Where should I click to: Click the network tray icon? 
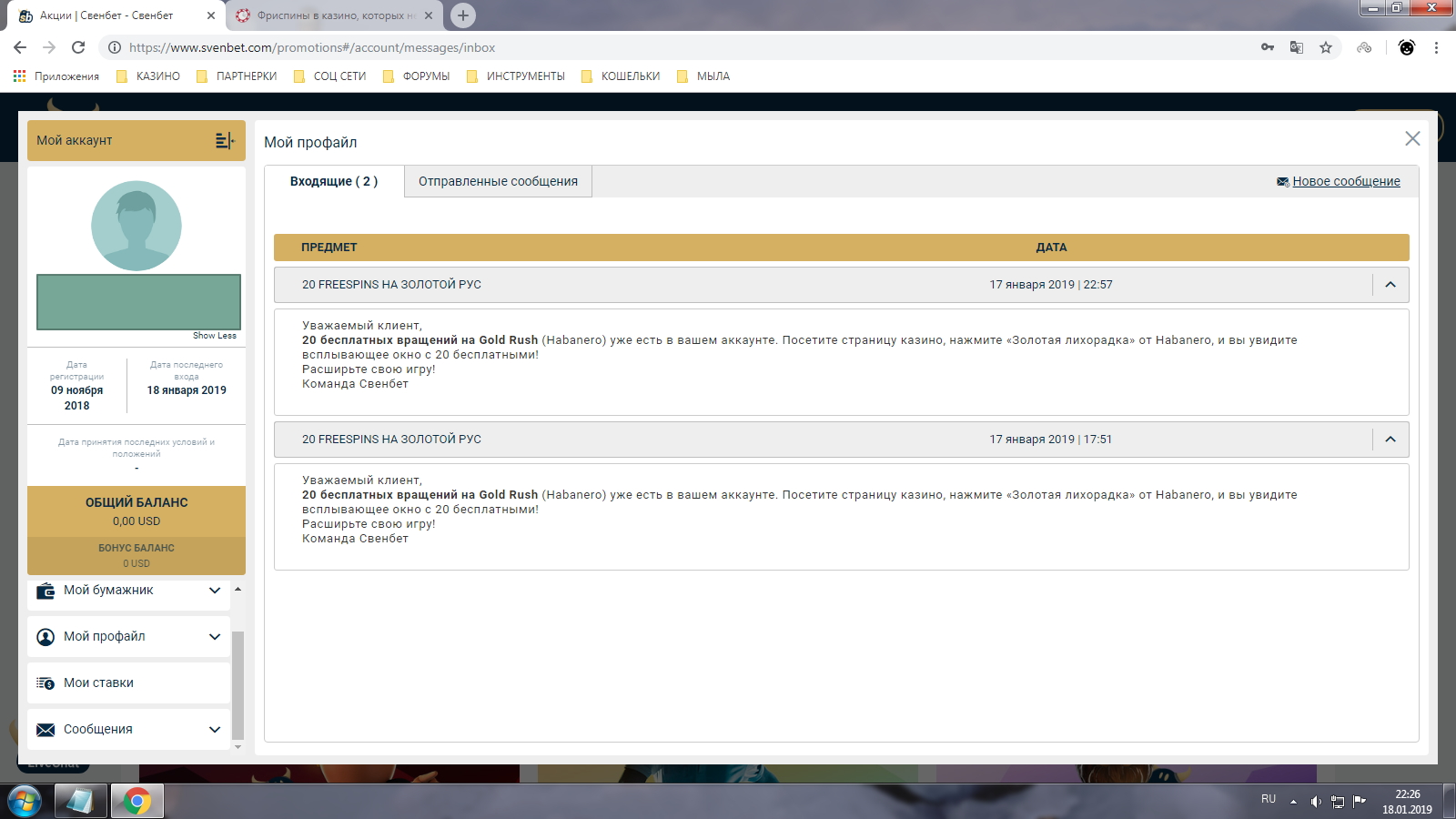coord(1338,802)
